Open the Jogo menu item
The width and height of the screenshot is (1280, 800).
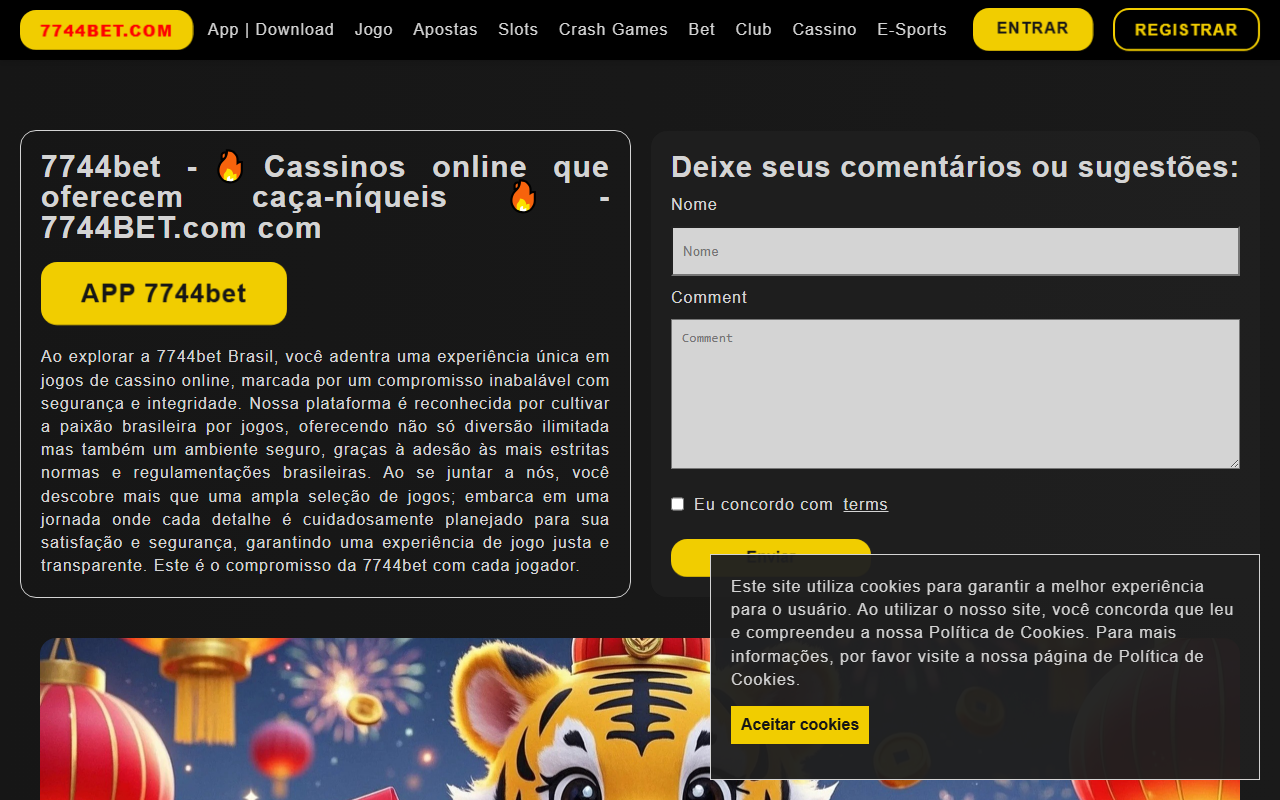click(x=374, y=30)
